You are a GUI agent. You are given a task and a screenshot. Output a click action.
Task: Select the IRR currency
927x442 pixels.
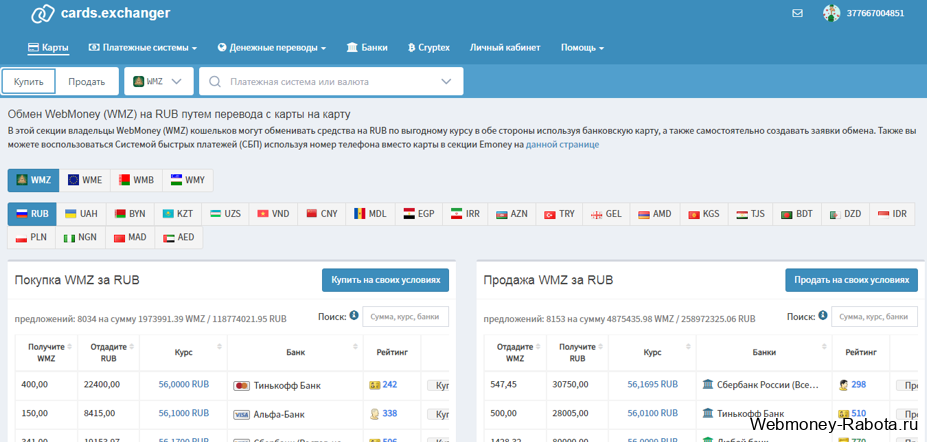click(x=466, y=214)
